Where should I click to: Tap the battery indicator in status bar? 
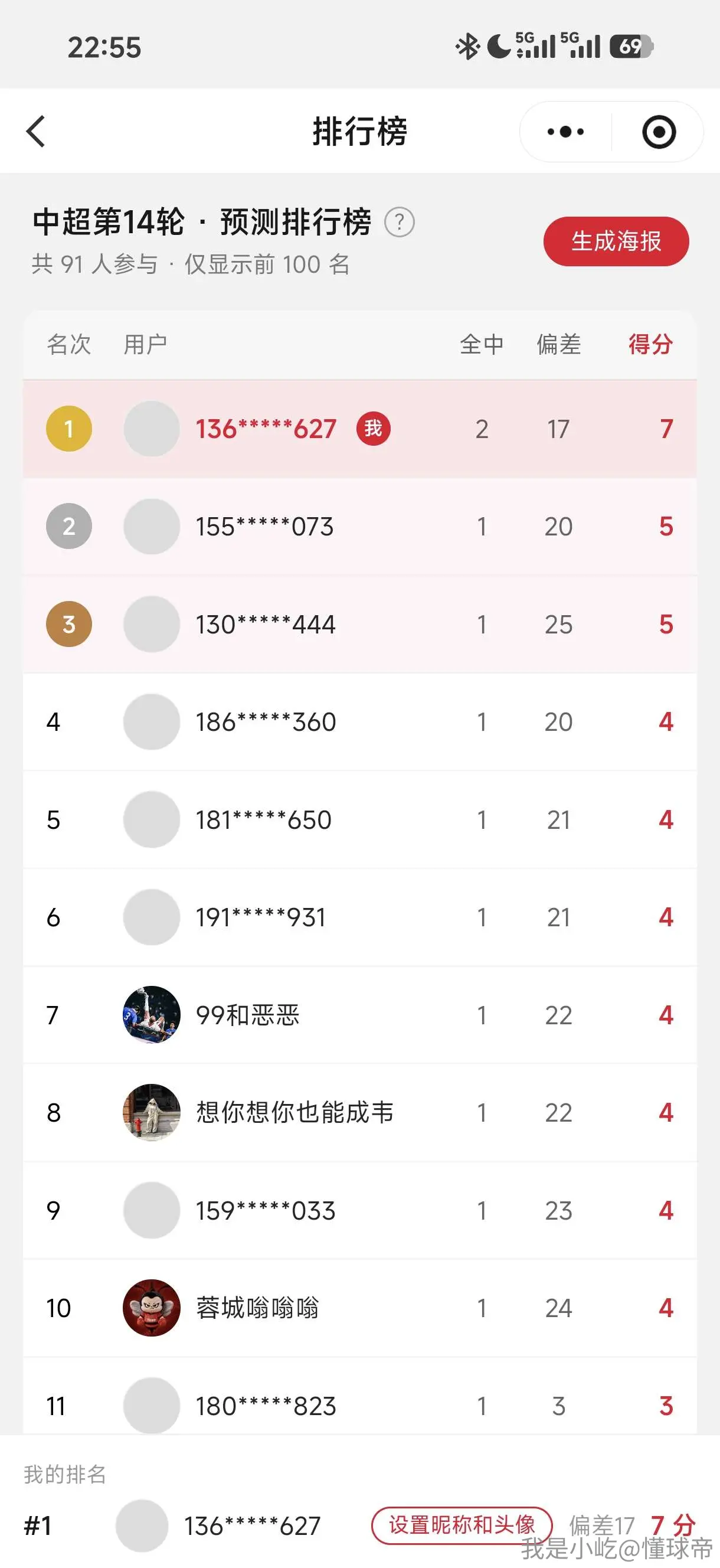(x=631, y=46)
